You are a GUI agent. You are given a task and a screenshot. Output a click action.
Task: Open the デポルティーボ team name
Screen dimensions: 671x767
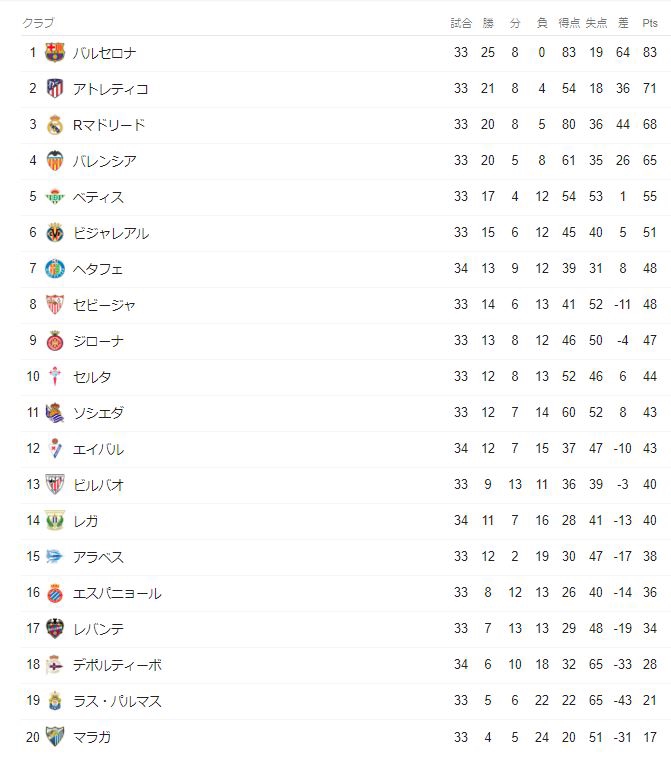click(117, 665)
